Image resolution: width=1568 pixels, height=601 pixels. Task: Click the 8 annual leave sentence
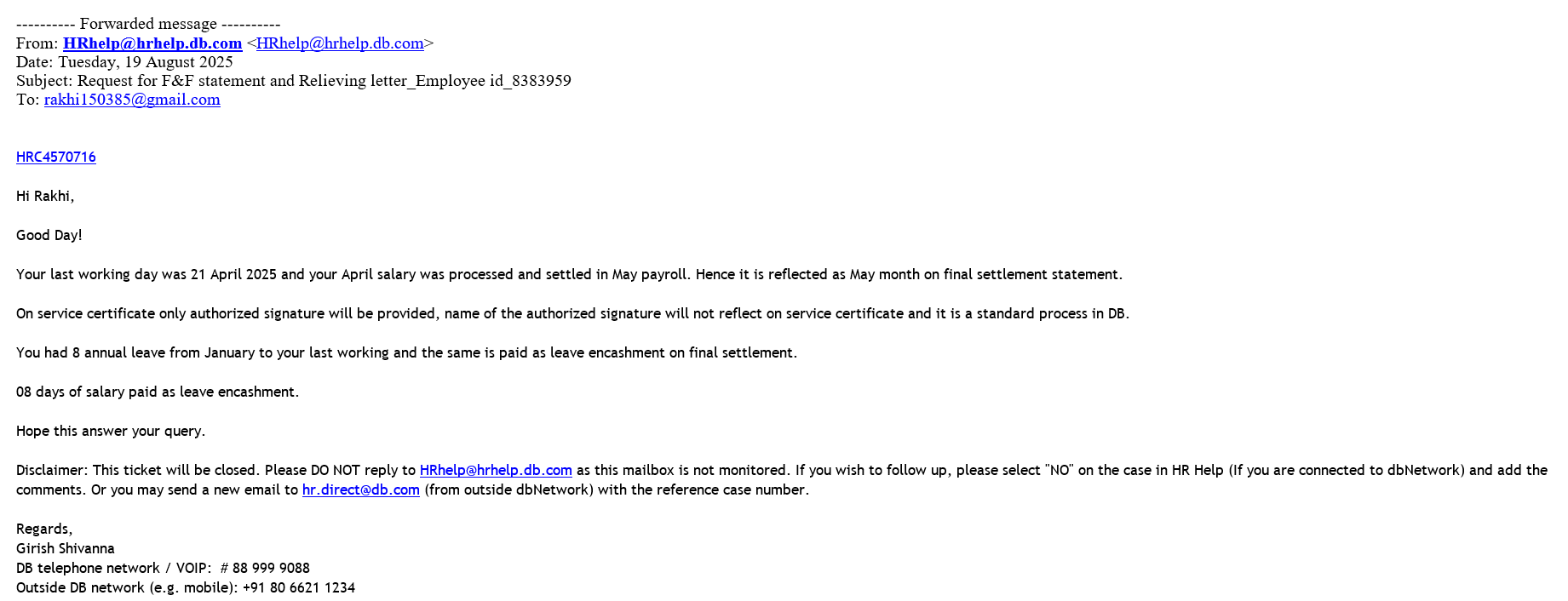[406, 353]
